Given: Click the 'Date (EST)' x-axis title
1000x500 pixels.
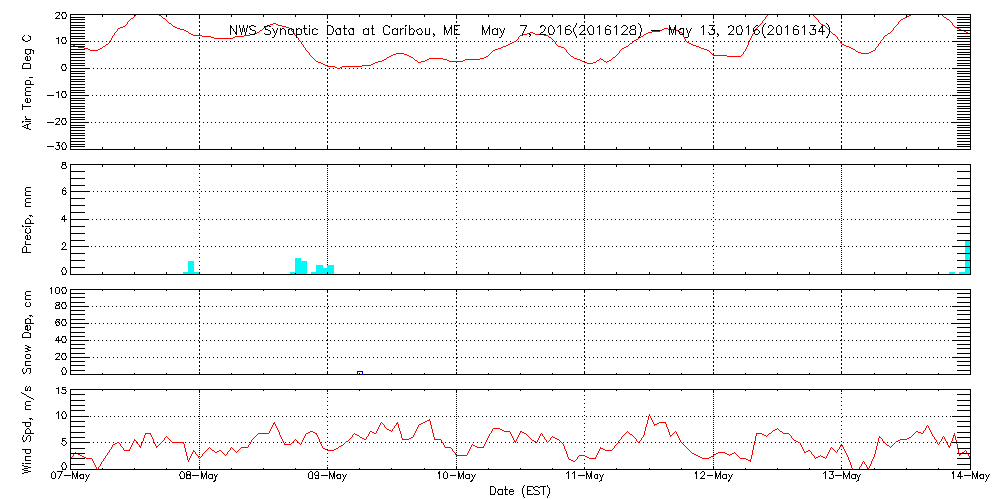Looking at the screenshot, I should [x=520, y=491].
